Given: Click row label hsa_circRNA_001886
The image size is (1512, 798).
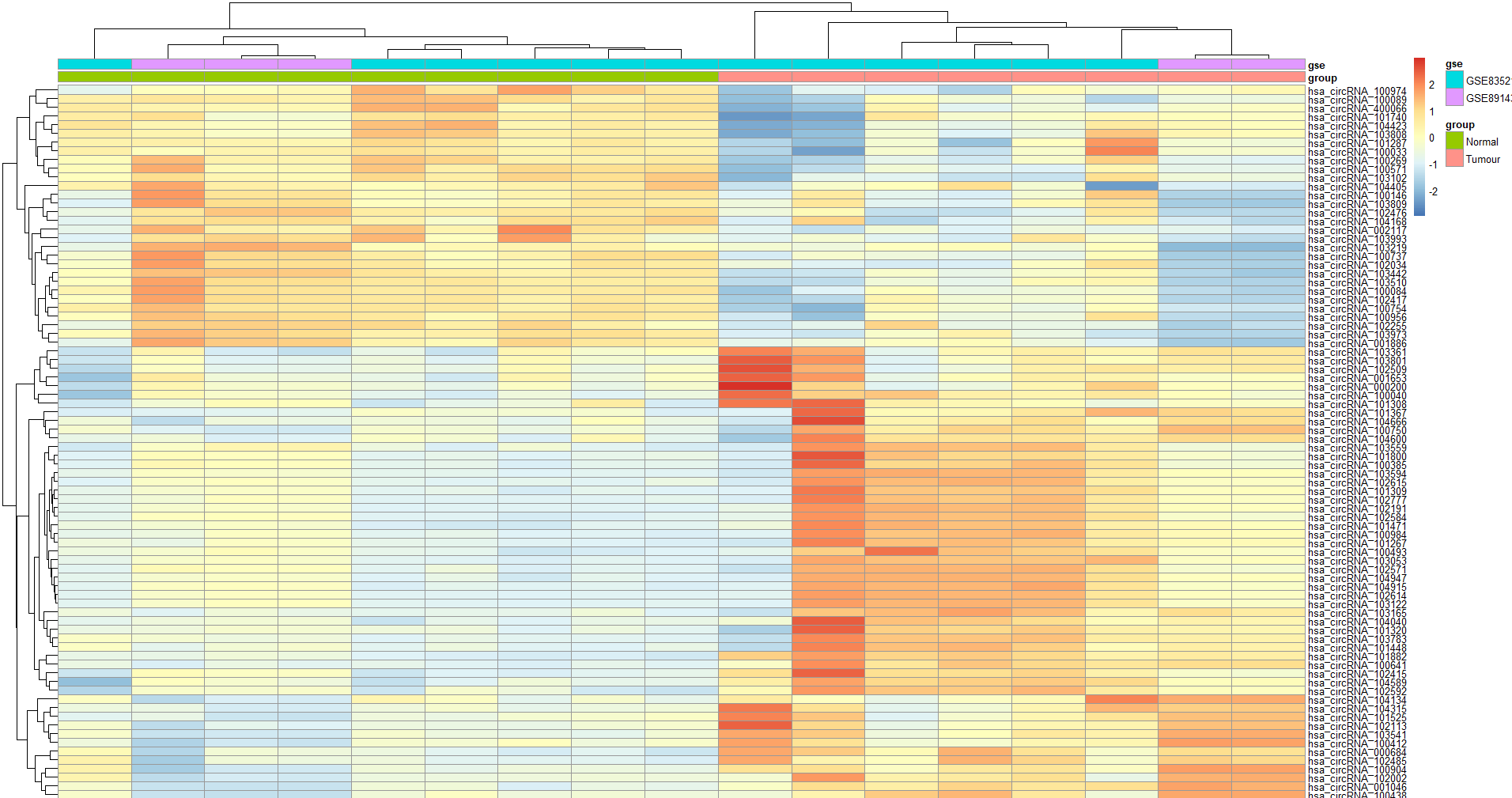Looking at the screenshot, I should (x=1357, y=344).
